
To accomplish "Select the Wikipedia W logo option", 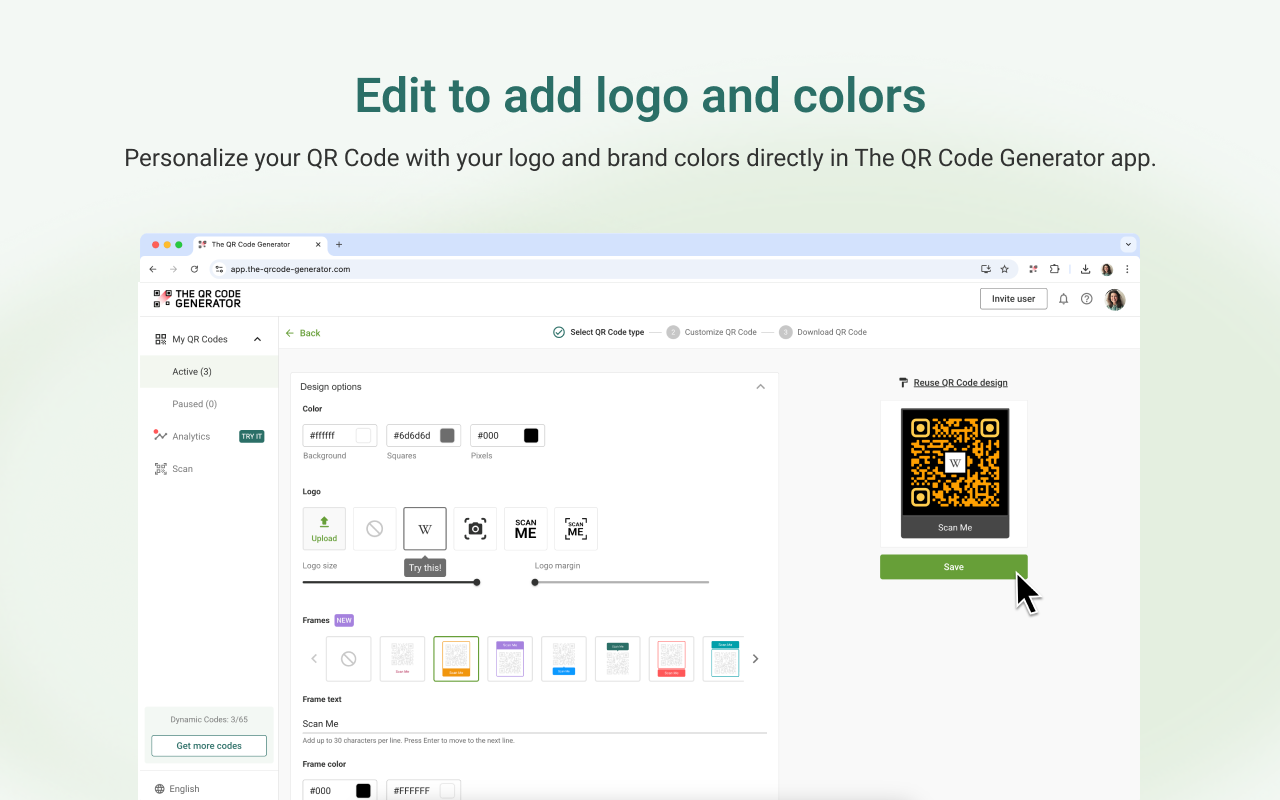I will coord(424,528).
